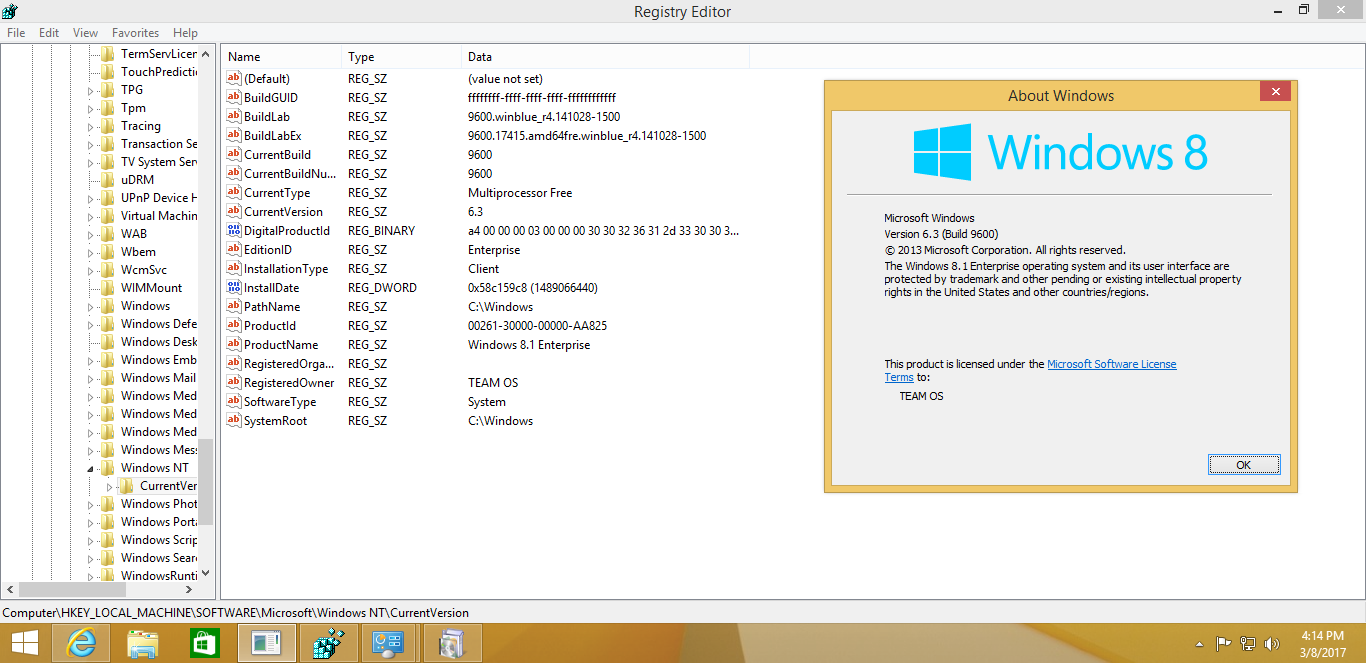This screenshot has height=663, width=1366.
Task: Click the EditionID string value icon
Action: pyautogui.click(x=235, y=250)
